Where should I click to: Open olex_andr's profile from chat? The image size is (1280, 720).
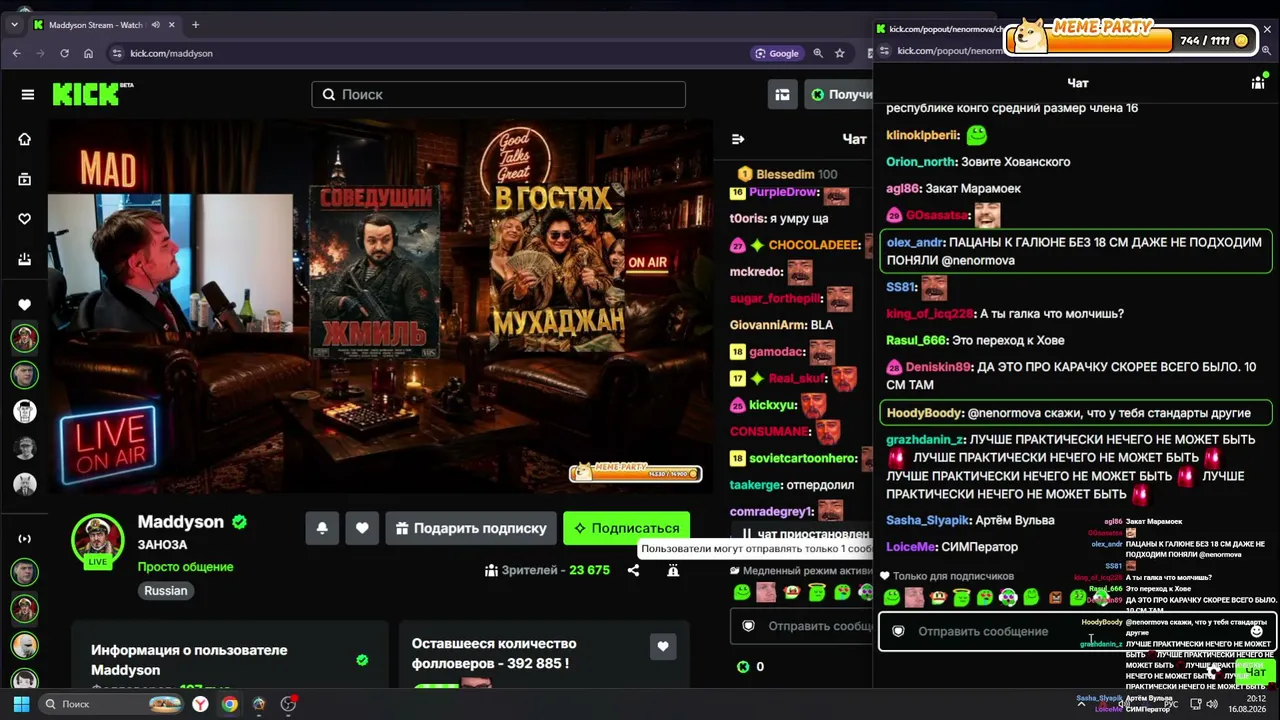click(915, 242)
